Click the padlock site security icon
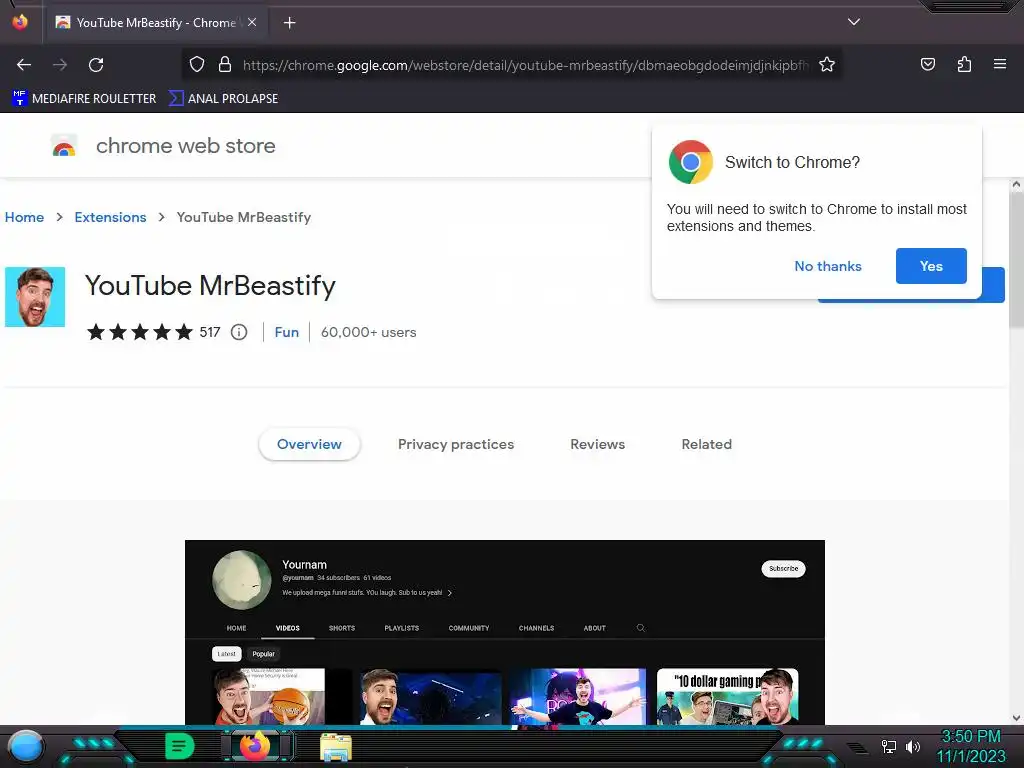This screenshot has width=1024, height=768. (225, 64)
